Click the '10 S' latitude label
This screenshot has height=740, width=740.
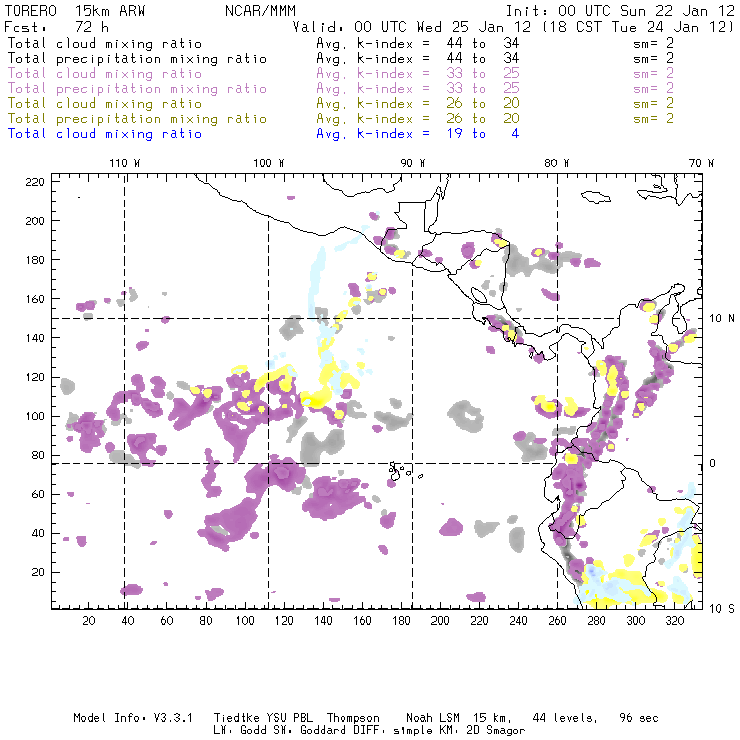[722, 609]
